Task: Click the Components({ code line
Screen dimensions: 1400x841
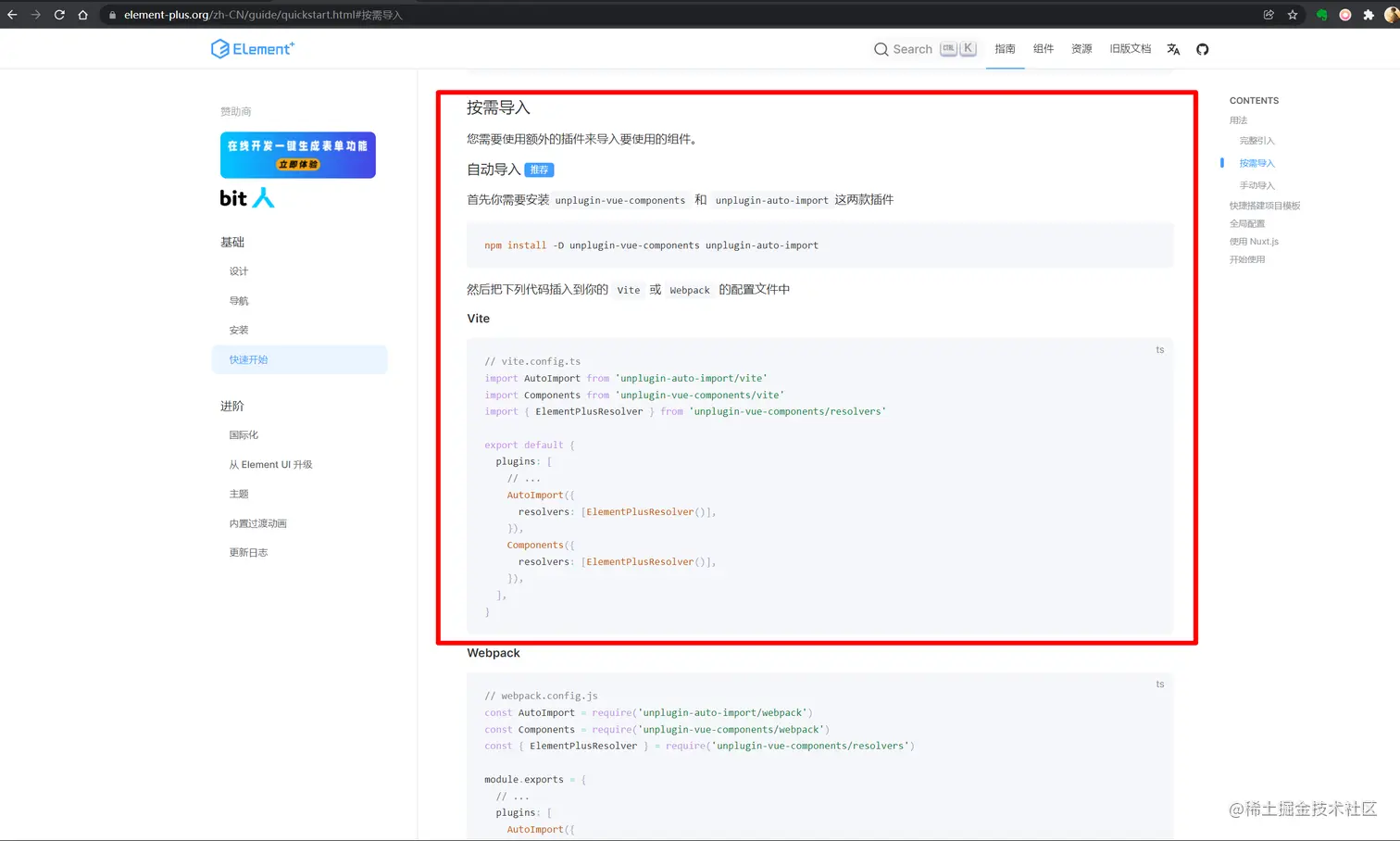Action: click(x=541, y=545)
